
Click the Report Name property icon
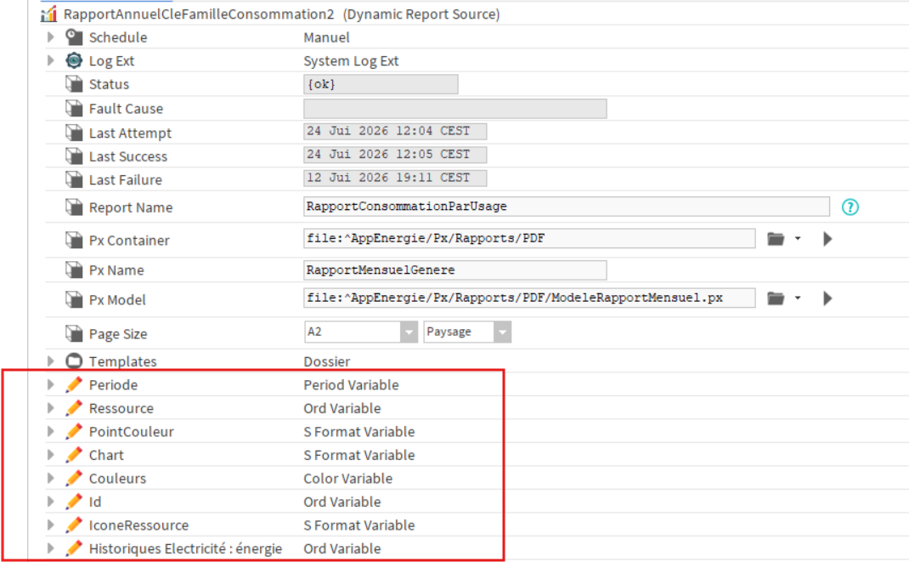pos(74,207)
